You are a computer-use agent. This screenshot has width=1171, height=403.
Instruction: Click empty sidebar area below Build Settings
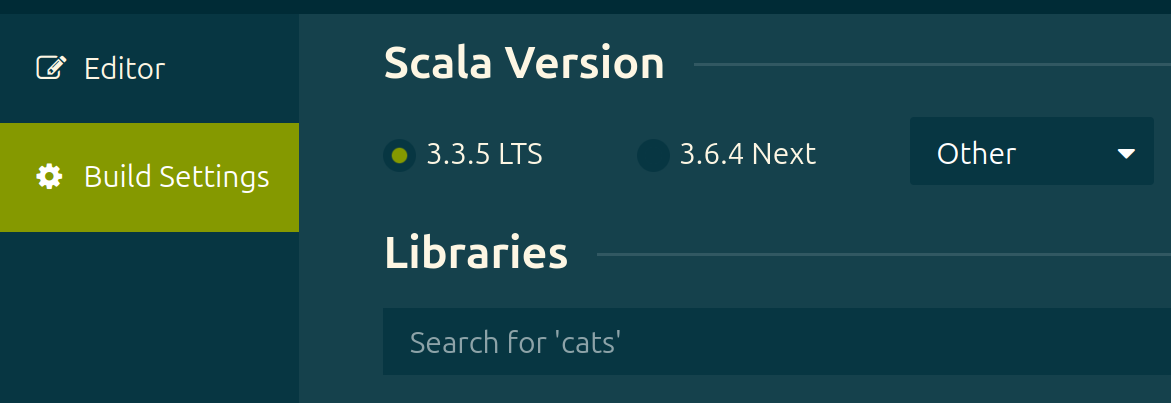pos(149,317)
